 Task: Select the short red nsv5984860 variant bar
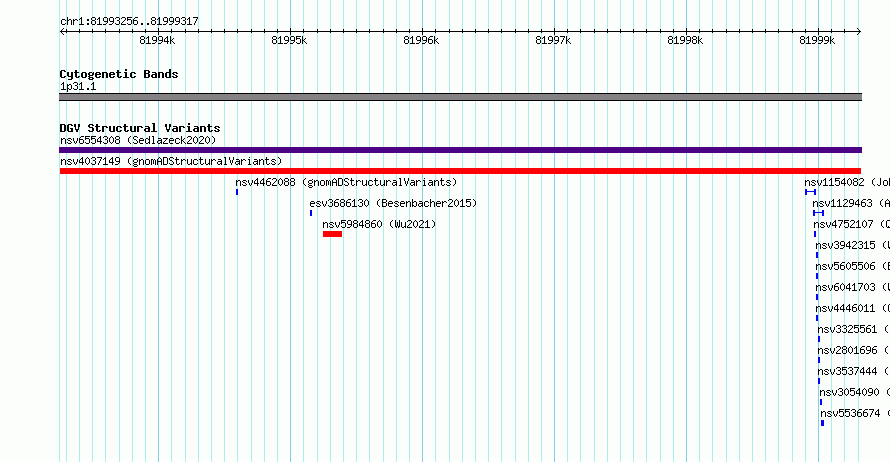point(333,234)
